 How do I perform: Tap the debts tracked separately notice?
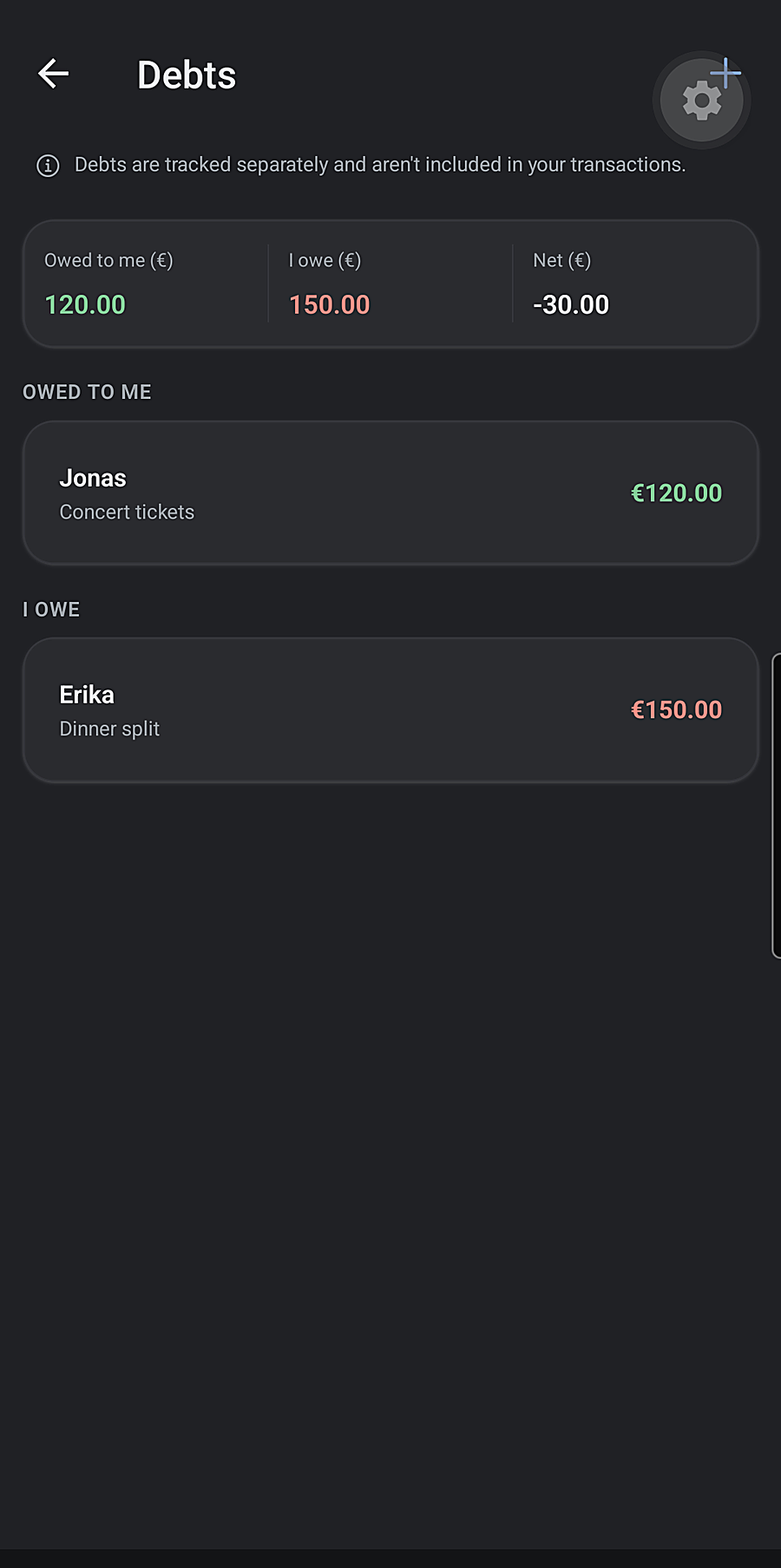380,165
